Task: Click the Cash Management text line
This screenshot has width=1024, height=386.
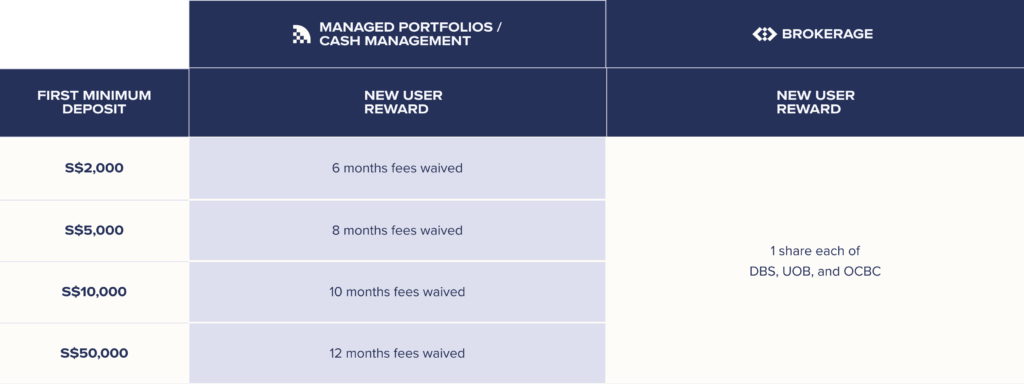Action: (394, 40)
